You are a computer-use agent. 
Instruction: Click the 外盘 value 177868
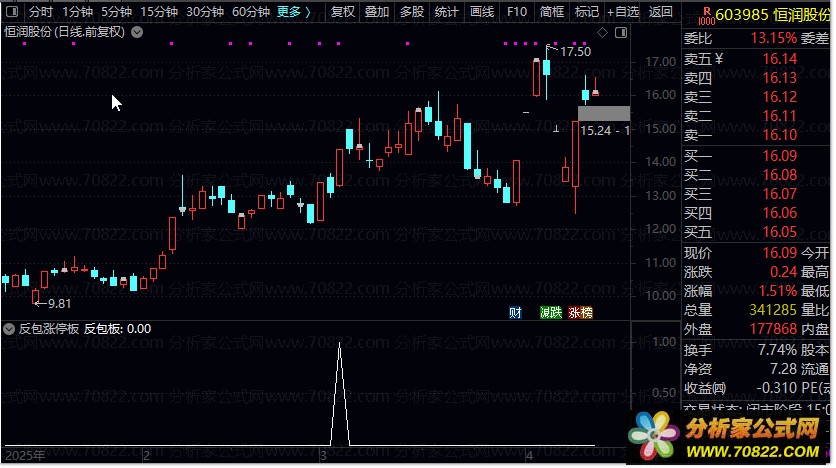(x=773, y=329)
